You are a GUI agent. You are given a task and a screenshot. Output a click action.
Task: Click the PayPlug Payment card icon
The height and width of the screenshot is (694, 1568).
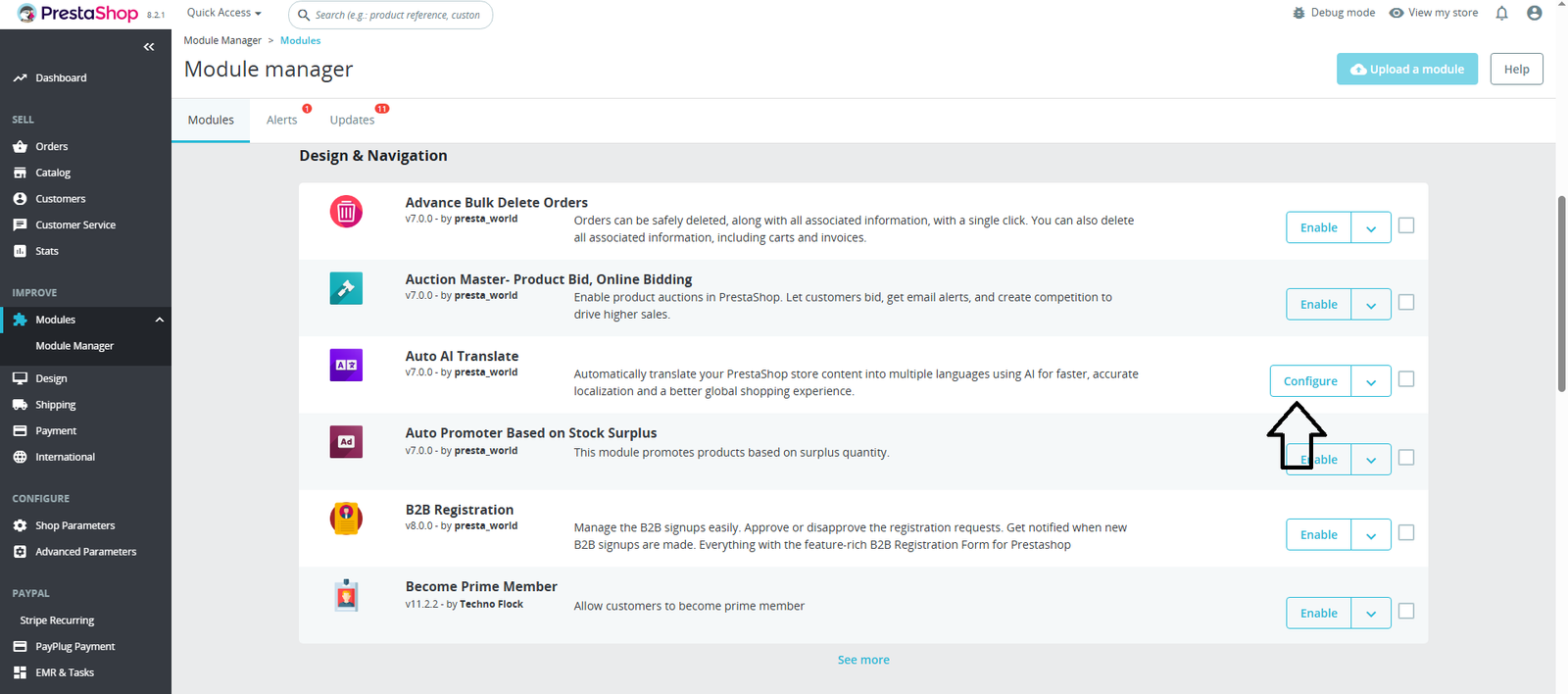click(20, 647)
